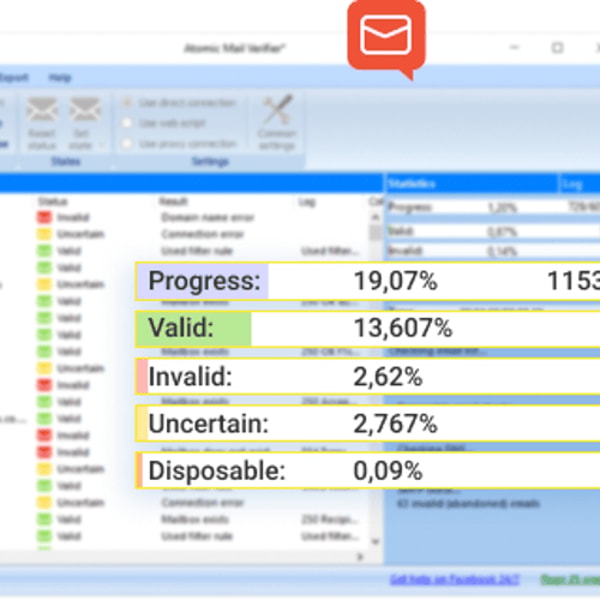Click Valid 0,87% row in Statistics

[x=493, y=231]
